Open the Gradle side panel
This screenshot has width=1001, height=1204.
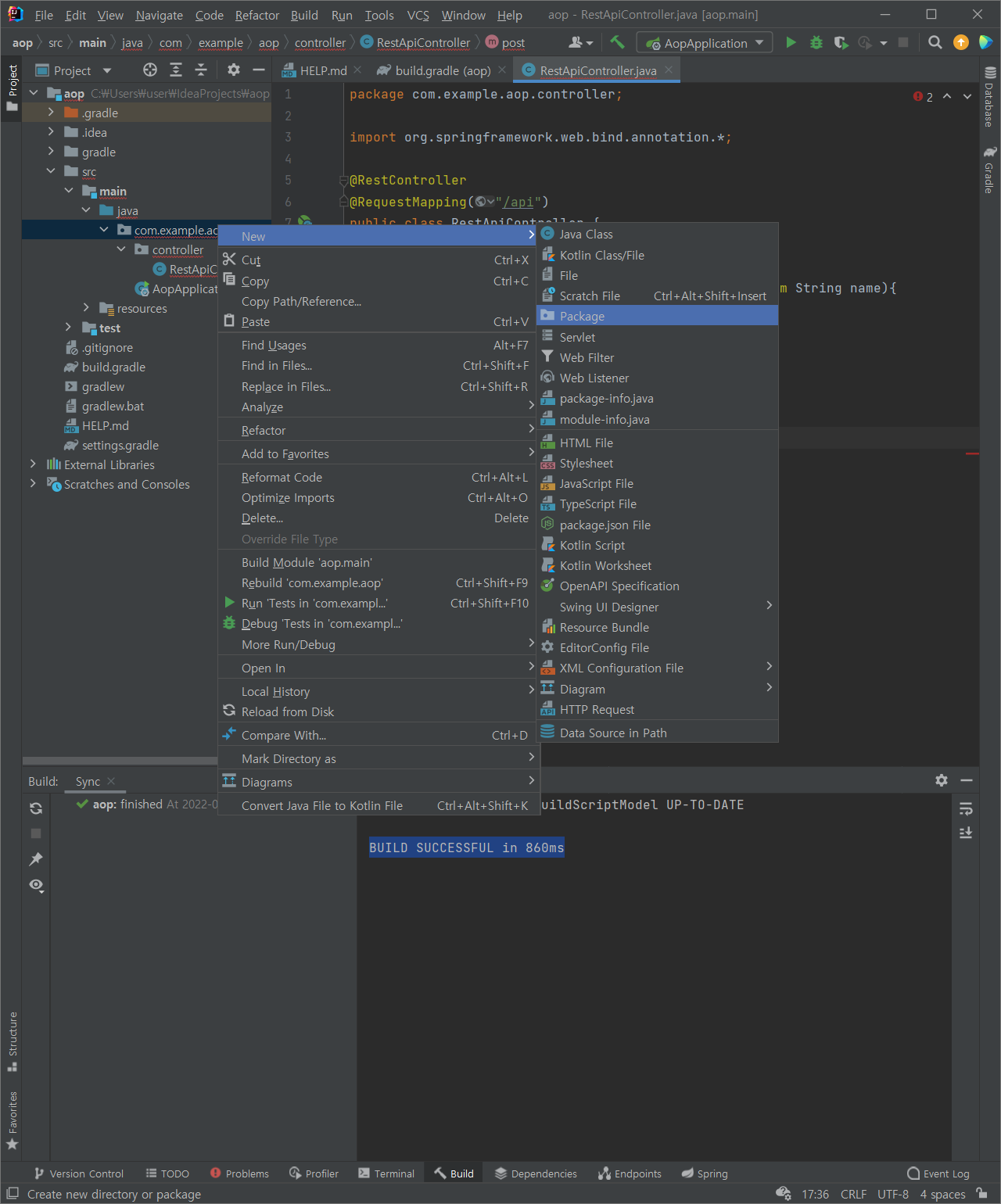tap(990, 170)
